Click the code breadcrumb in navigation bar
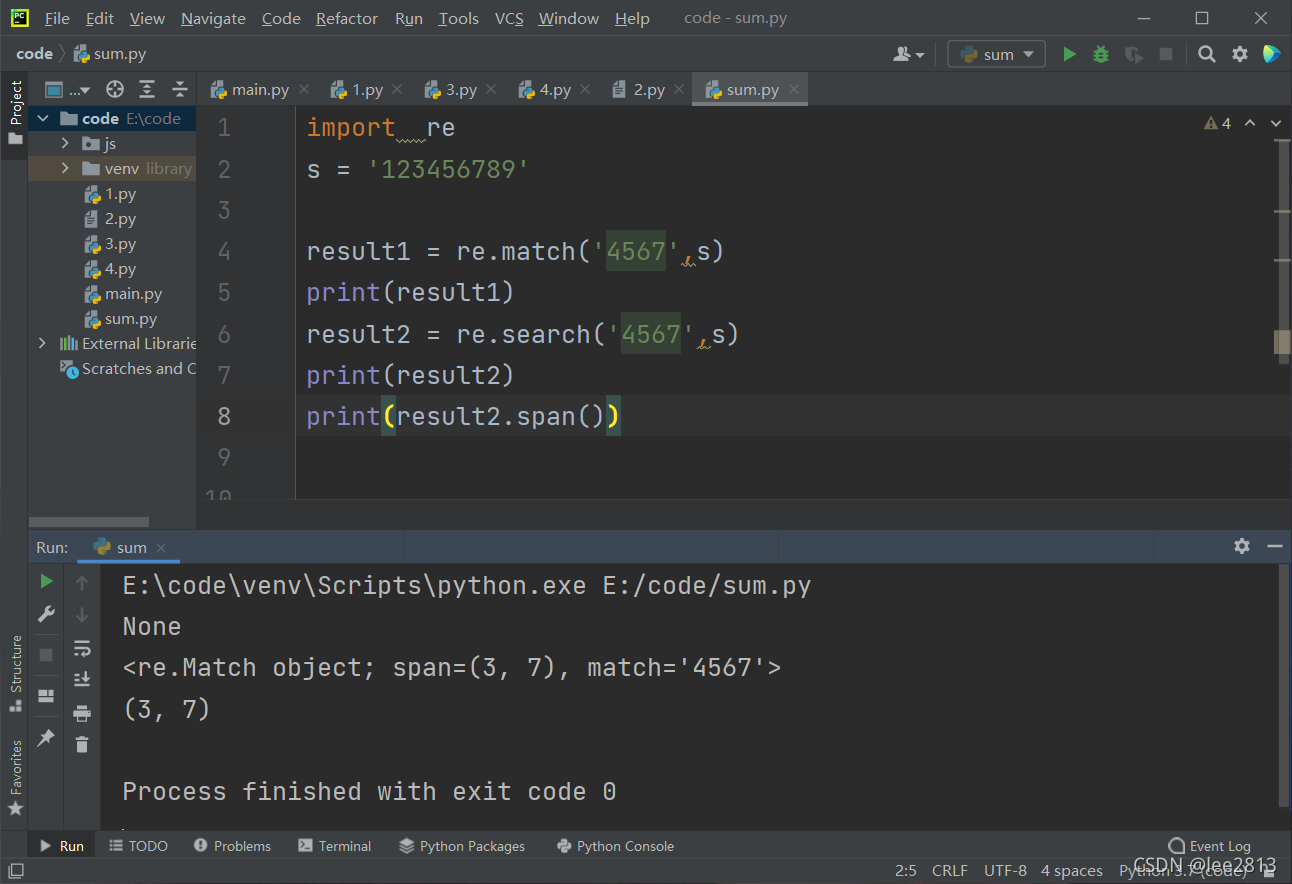The width and height of the screenshot is (1292, 884). click(x=34, y=54)
